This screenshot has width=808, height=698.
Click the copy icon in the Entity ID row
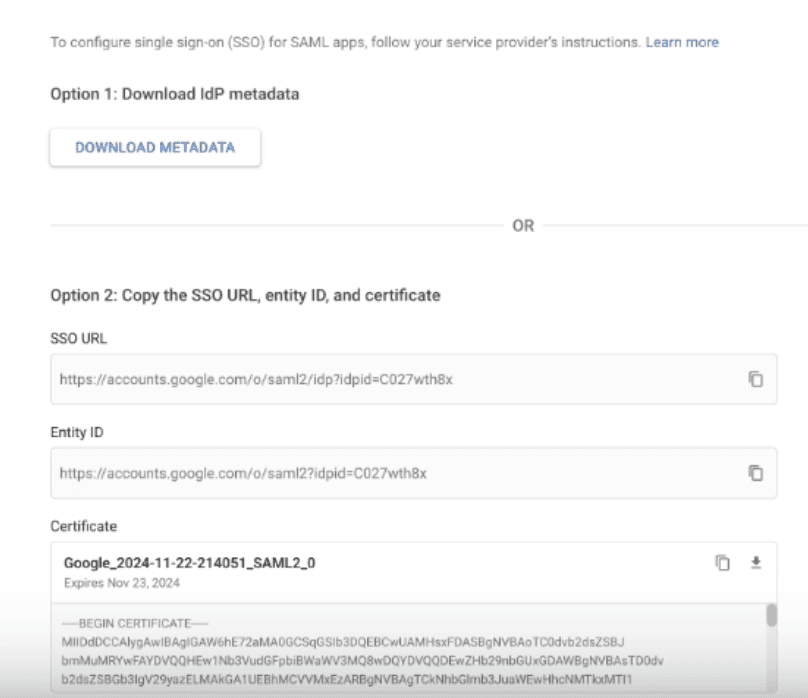coord(757,473)
